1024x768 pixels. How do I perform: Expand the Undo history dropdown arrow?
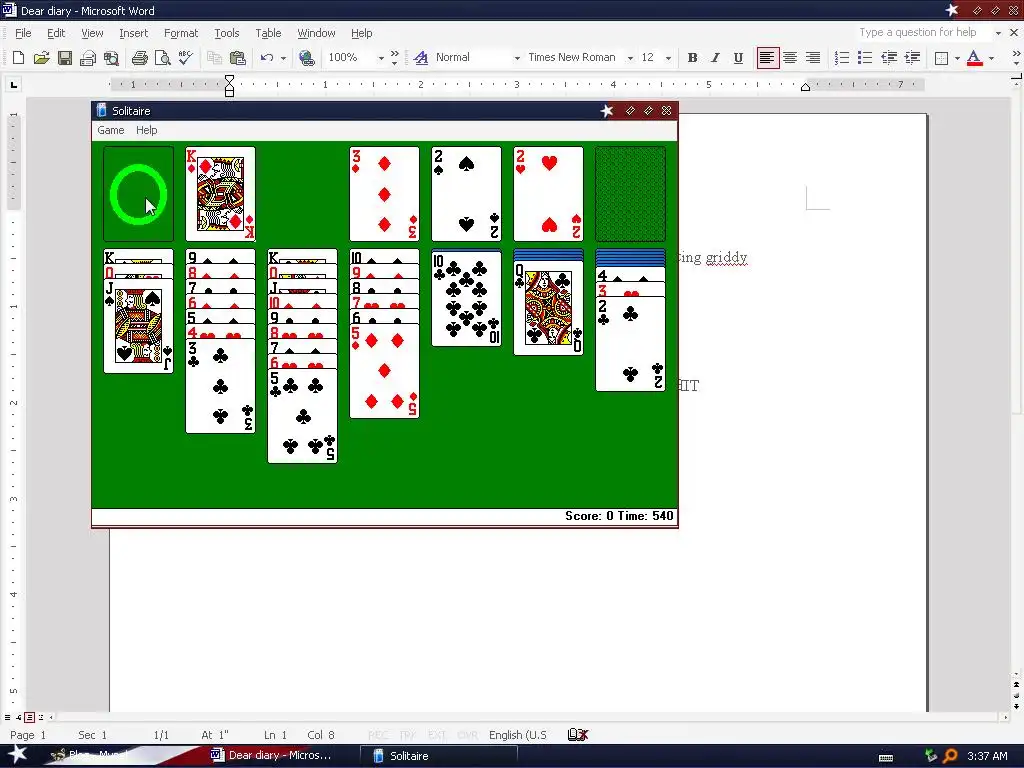coord(283,58)
